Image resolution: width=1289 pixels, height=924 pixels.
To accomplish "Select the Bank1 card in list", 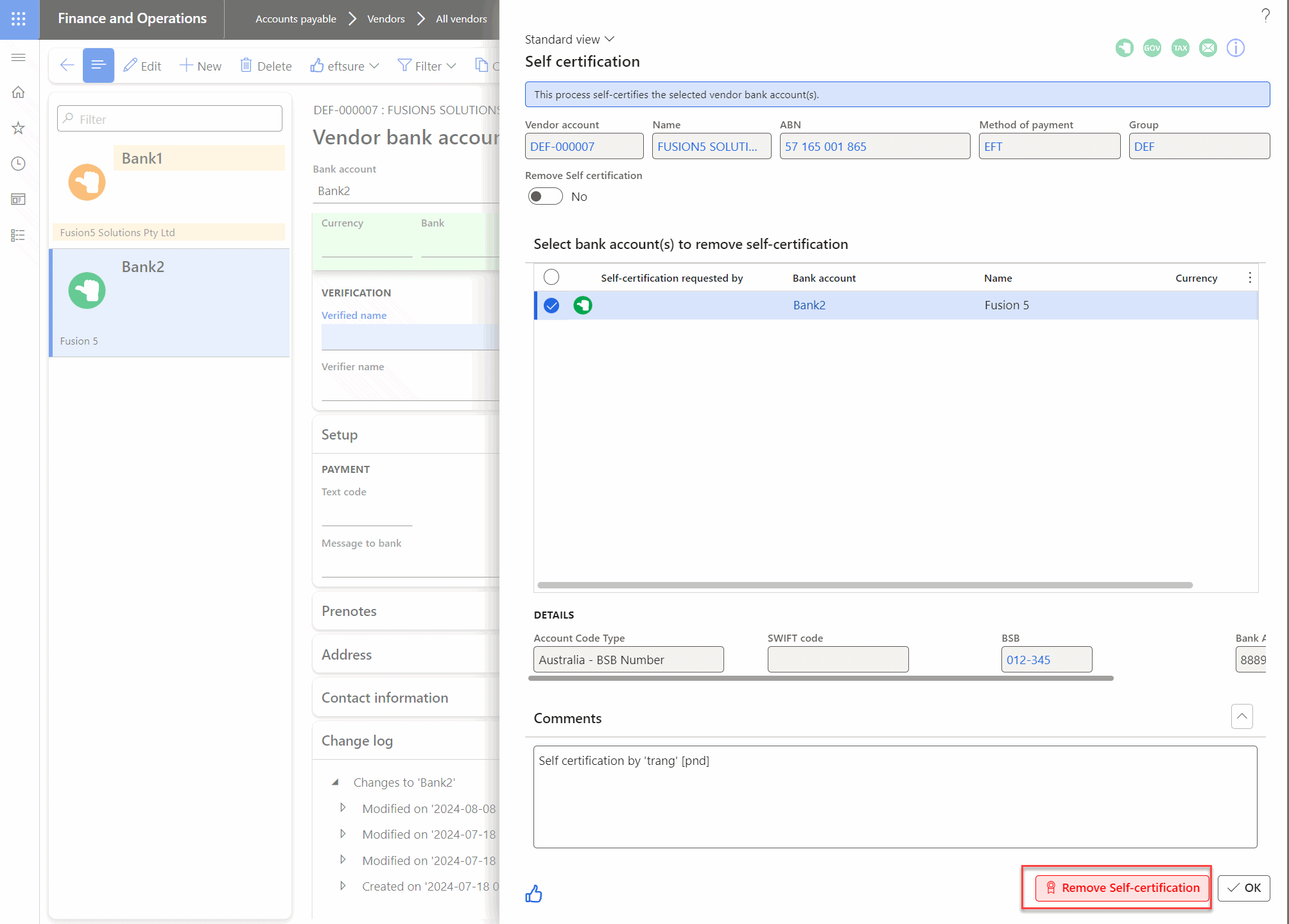I will (x=169, y=193).
